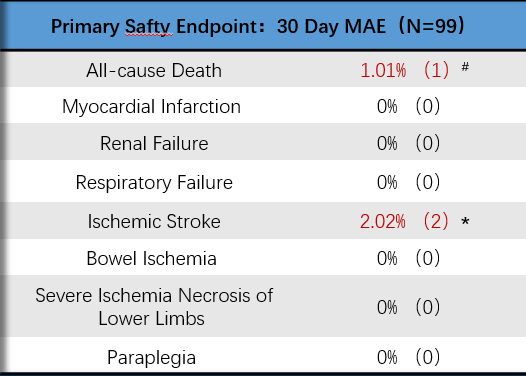Select the Renal Failure label
The image size is (526, 376).
(154, 143)
